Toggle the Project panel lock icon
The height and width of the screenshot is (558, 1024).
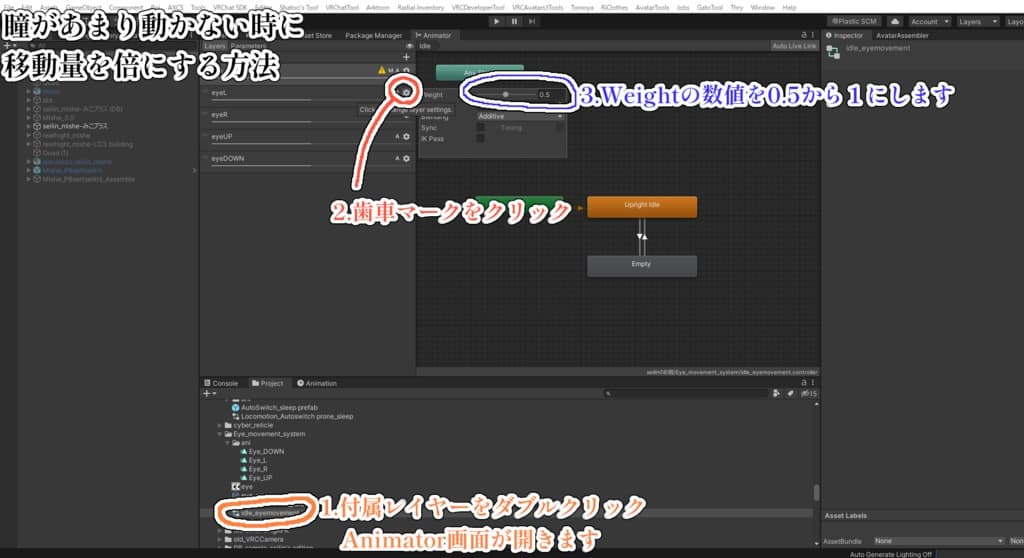pyautogui.click(x=804, y=383)
